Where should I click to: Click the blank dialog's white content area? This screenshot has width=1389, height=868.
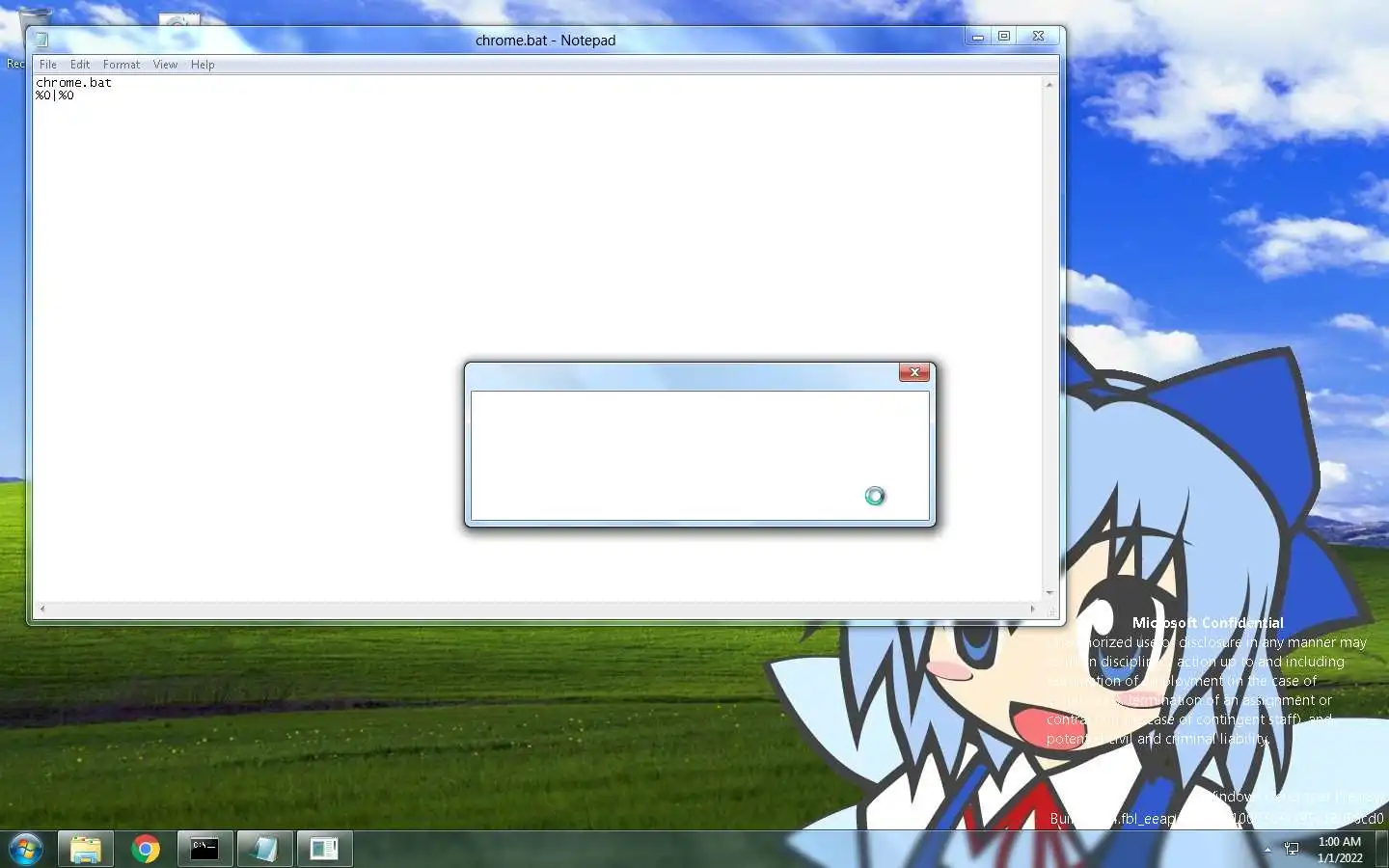pyautogui.click(x=699, y=455)
